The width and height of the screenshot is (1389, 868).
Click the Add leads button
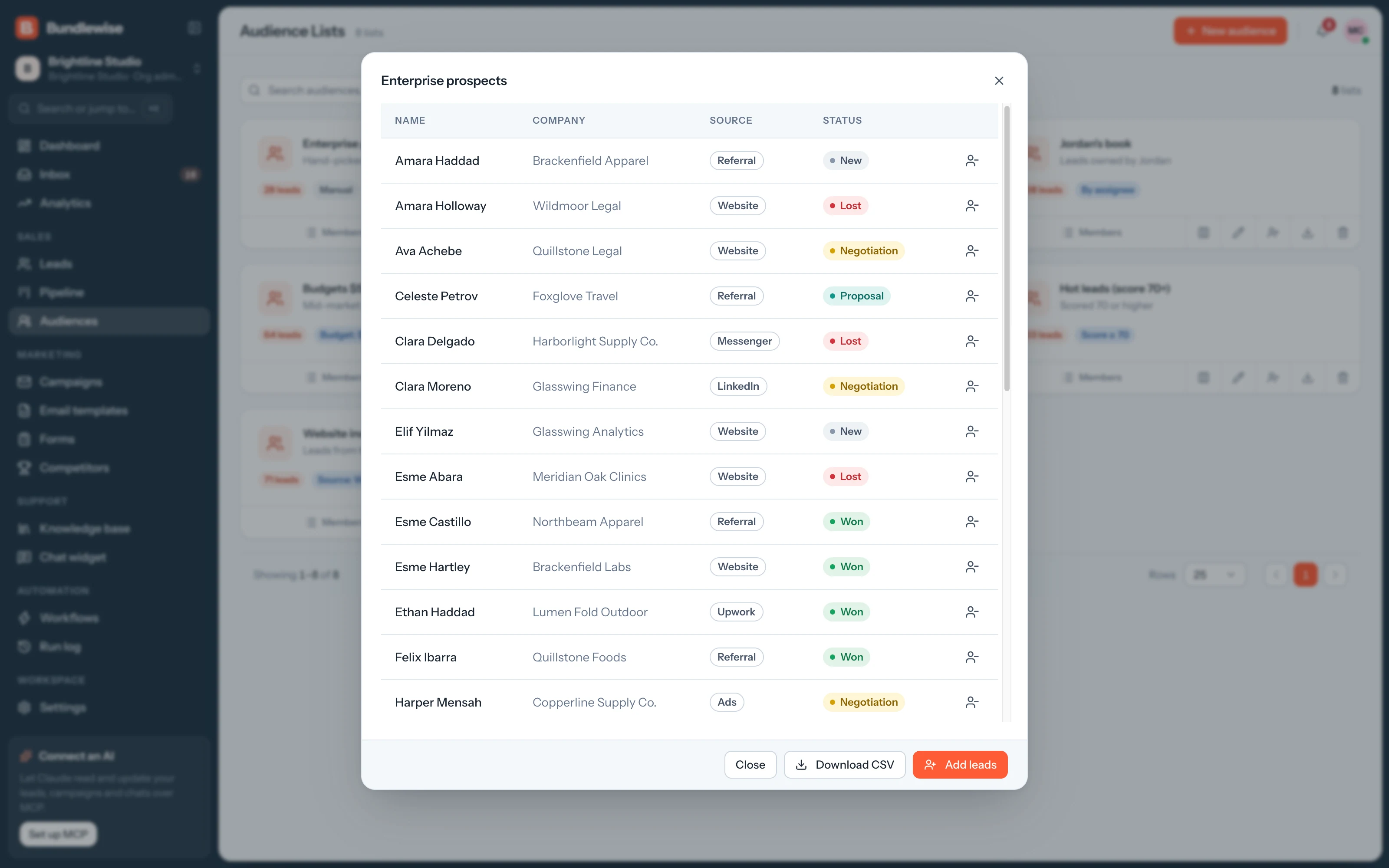(x=960, y=765)
